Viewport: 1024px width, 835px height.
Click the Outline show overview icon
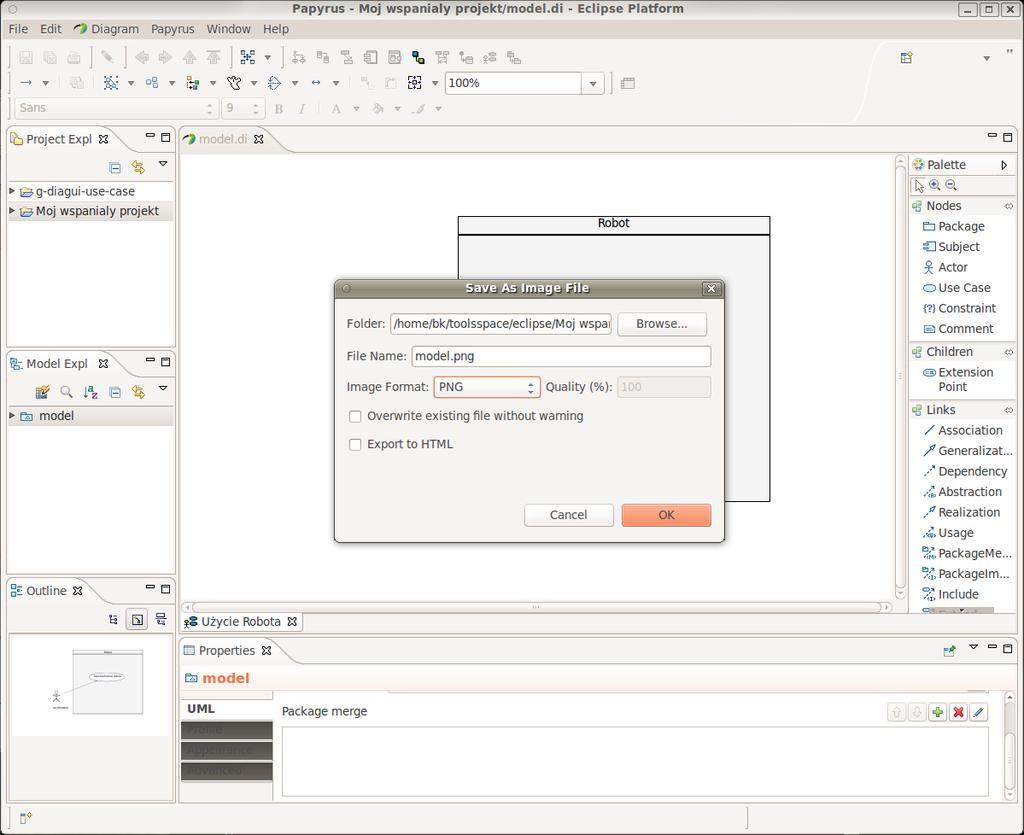[137, 620]
